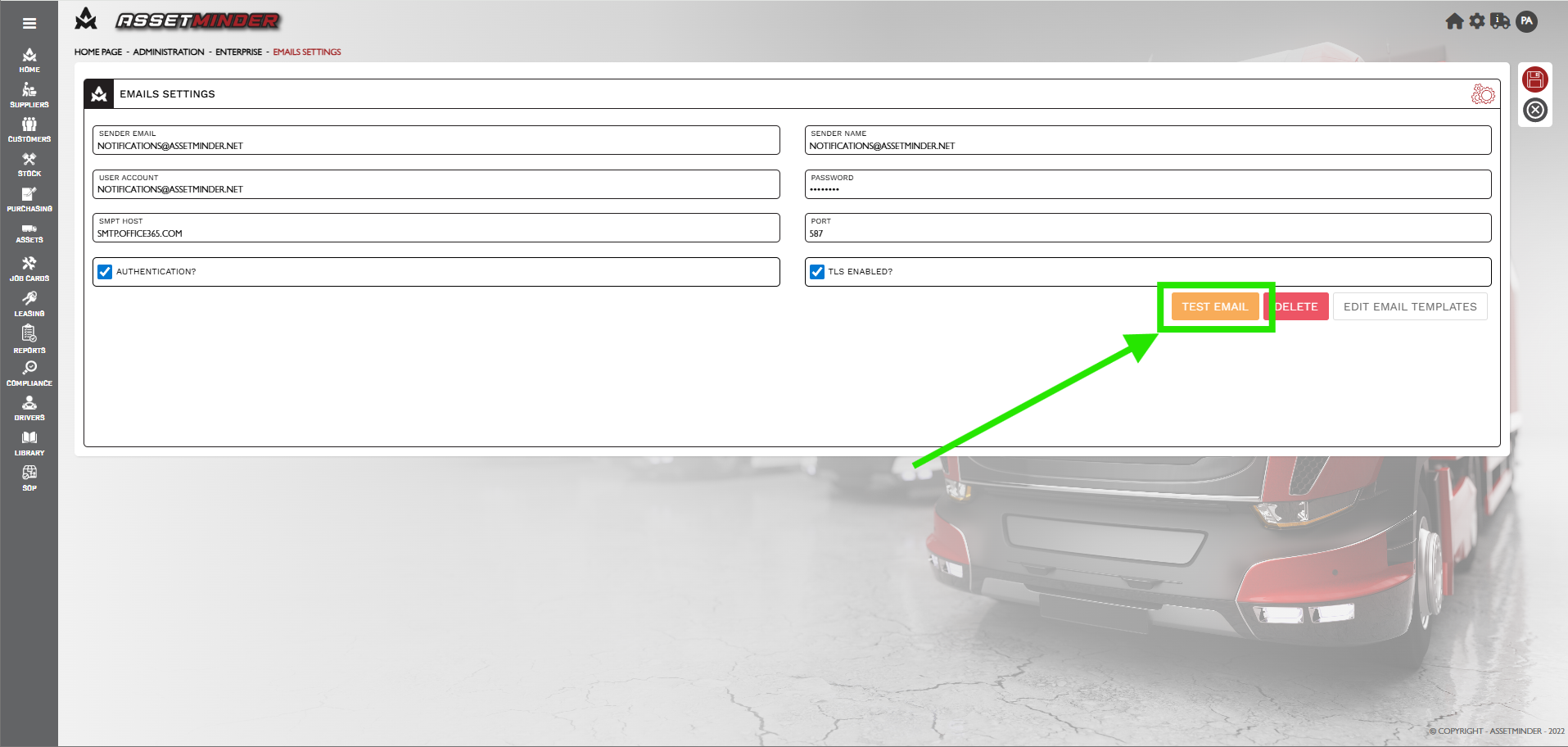Click into the SMPT Host field
1568x747 pixels.
click(436, 233)
